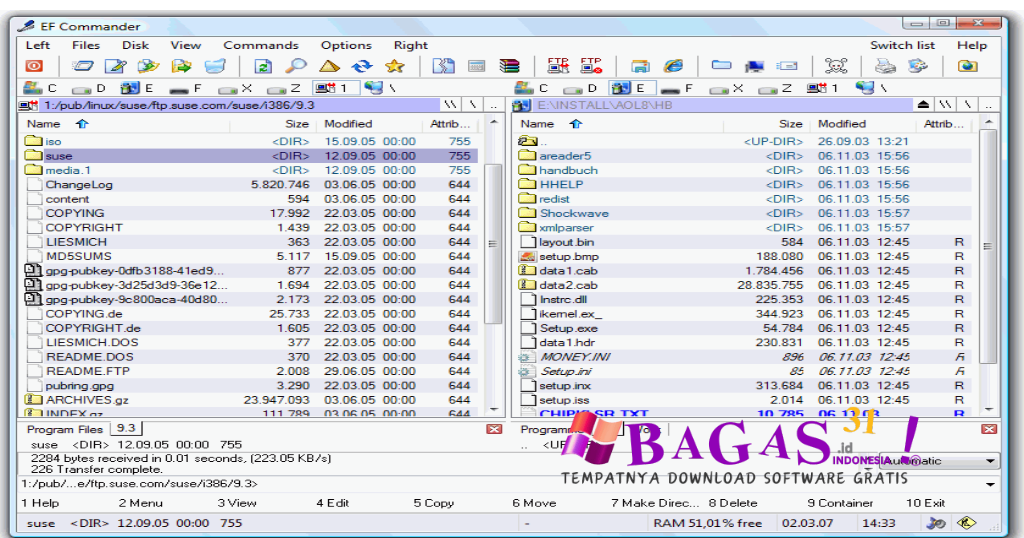Sort left panel by Name column

pos(123,123)
